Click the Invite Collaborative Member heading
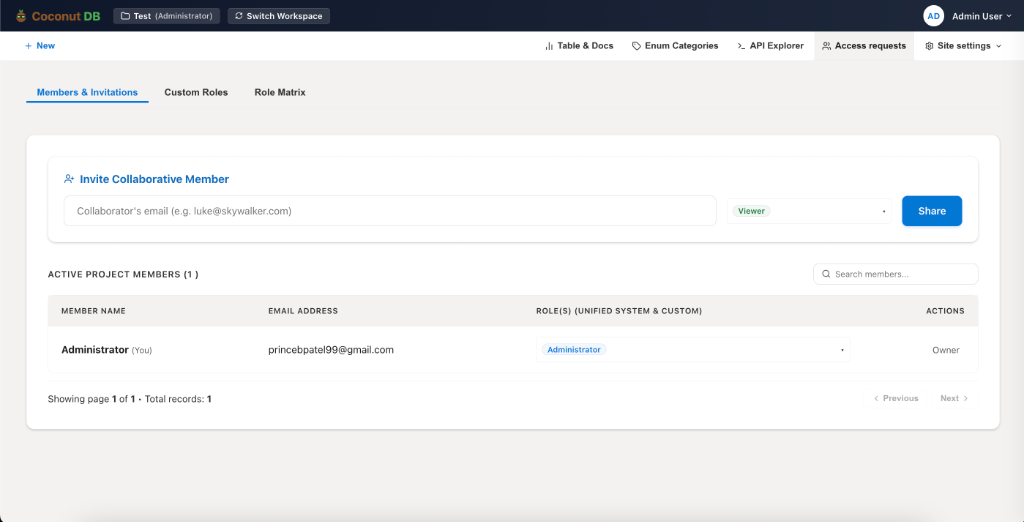The image size is (1024, 522). coord(154,179)
